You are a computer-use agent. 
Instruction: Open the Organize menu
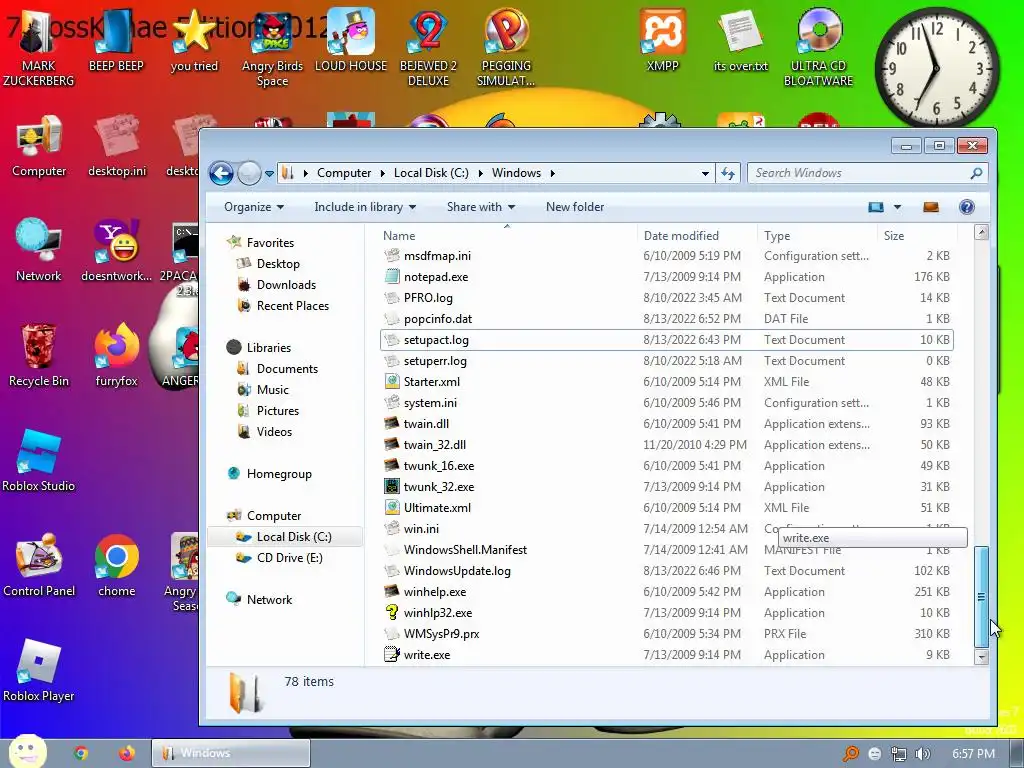click(253, 207)
